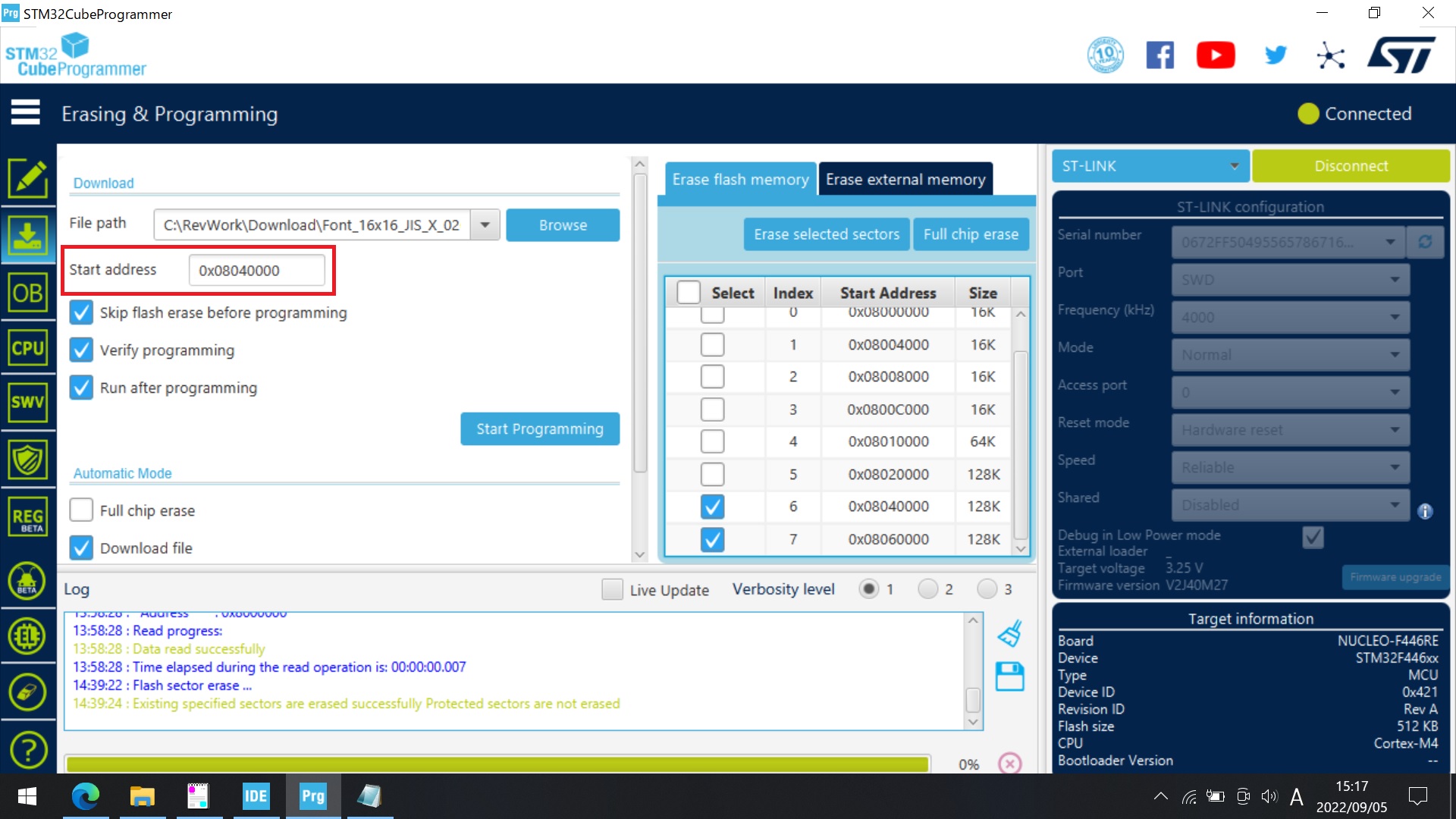
Task: Open Windows Start menu
Action: (x=27, y=795)
